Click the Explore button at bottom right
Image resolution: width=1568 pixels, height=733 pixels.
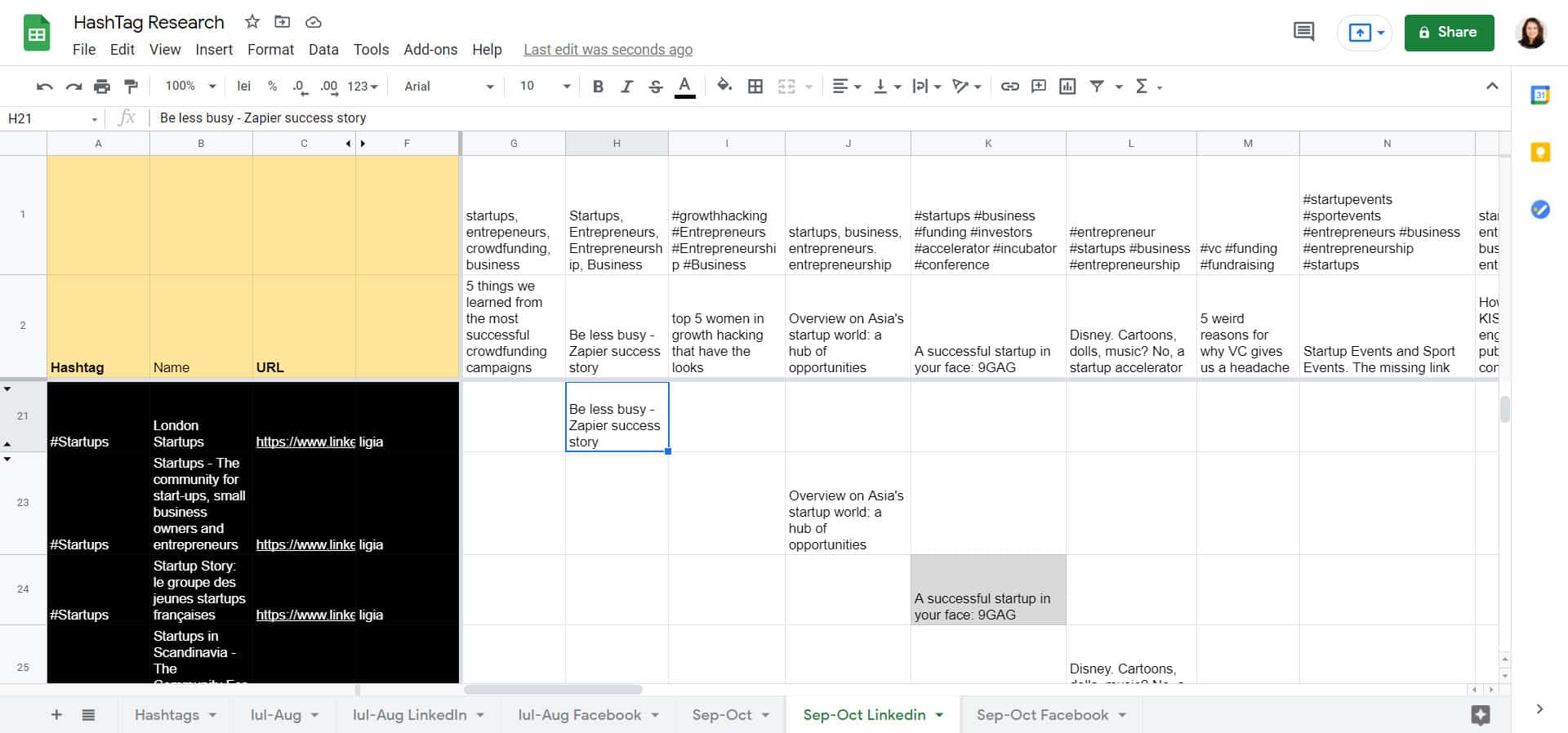coord(1481,716)
